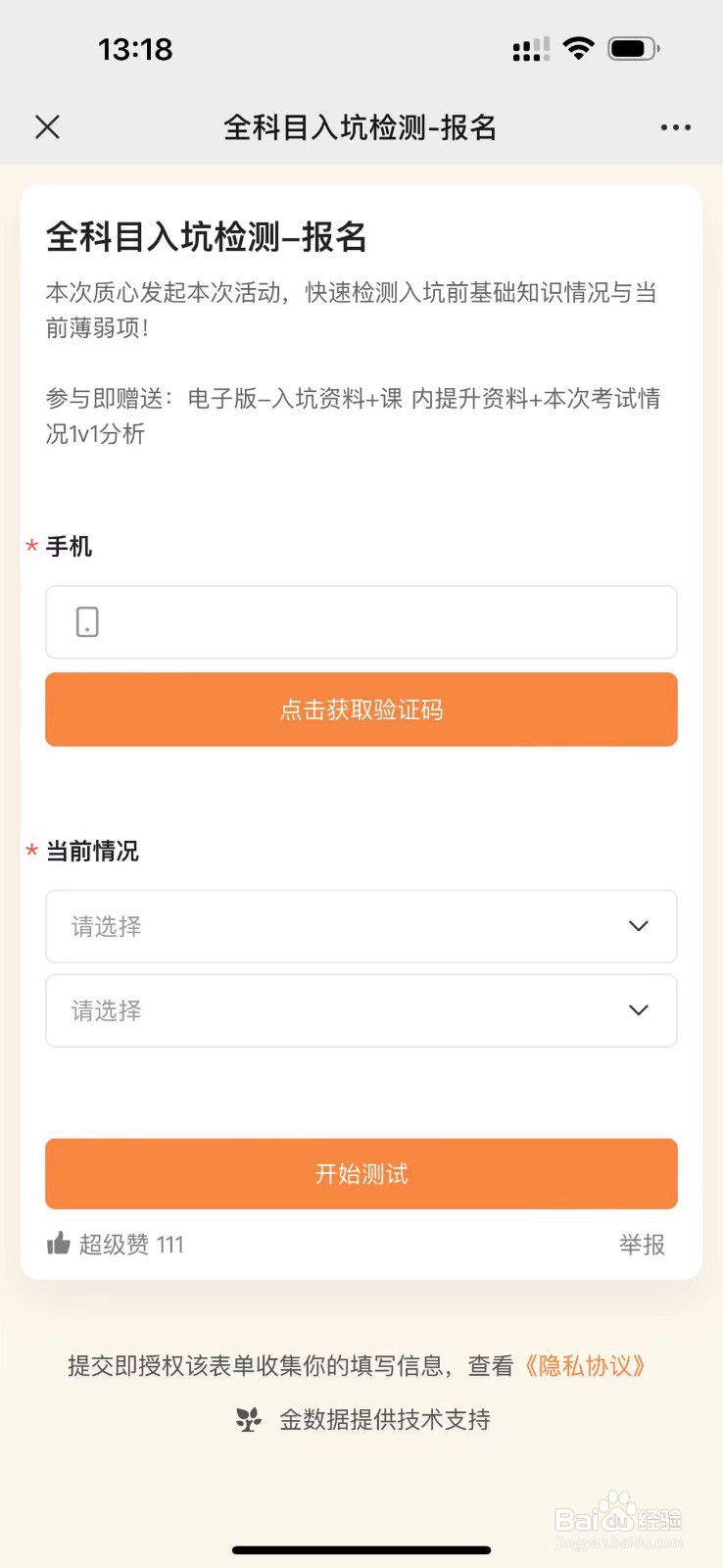
Task: Tap the 超级赞 111 like counter
Action: (131, 1245)
